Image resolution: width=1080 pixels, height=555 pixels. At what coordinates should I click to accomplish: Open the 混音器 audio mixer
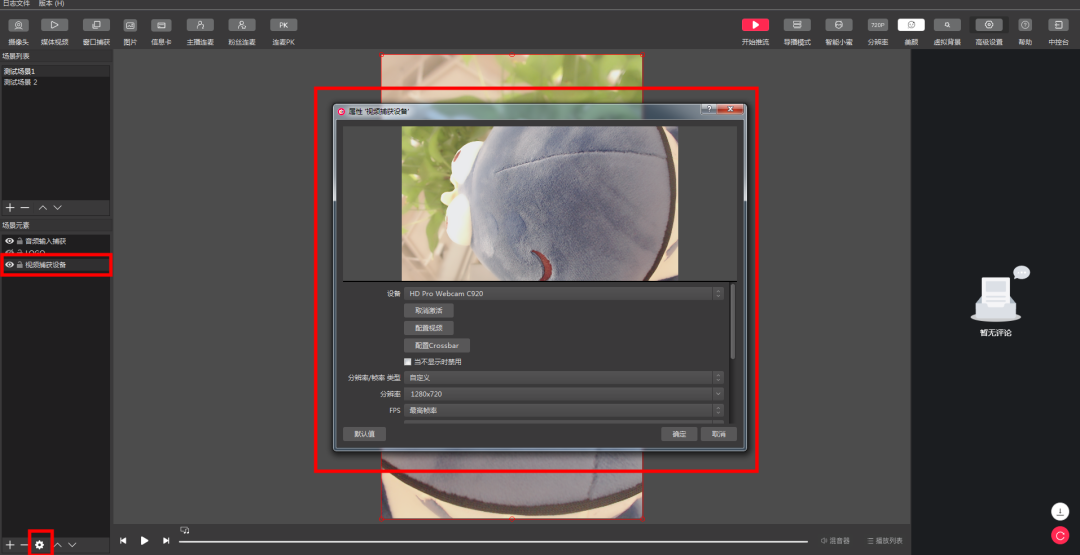pyautogui.click(x=835, y=541)
